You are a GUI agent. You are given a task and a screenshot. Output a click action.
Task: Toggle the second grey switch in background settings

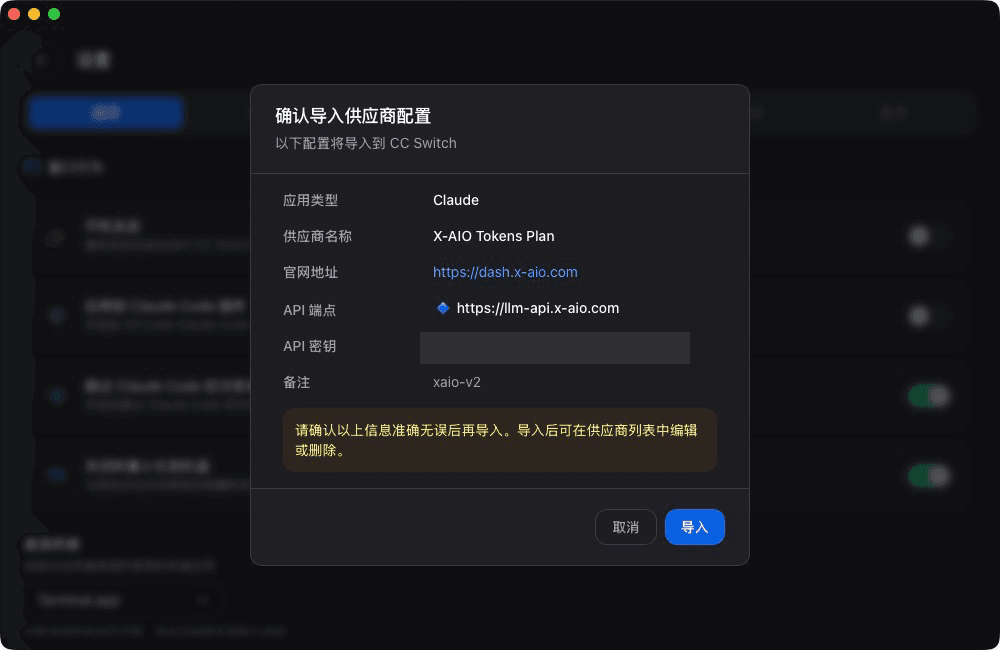tap(929, 316)
